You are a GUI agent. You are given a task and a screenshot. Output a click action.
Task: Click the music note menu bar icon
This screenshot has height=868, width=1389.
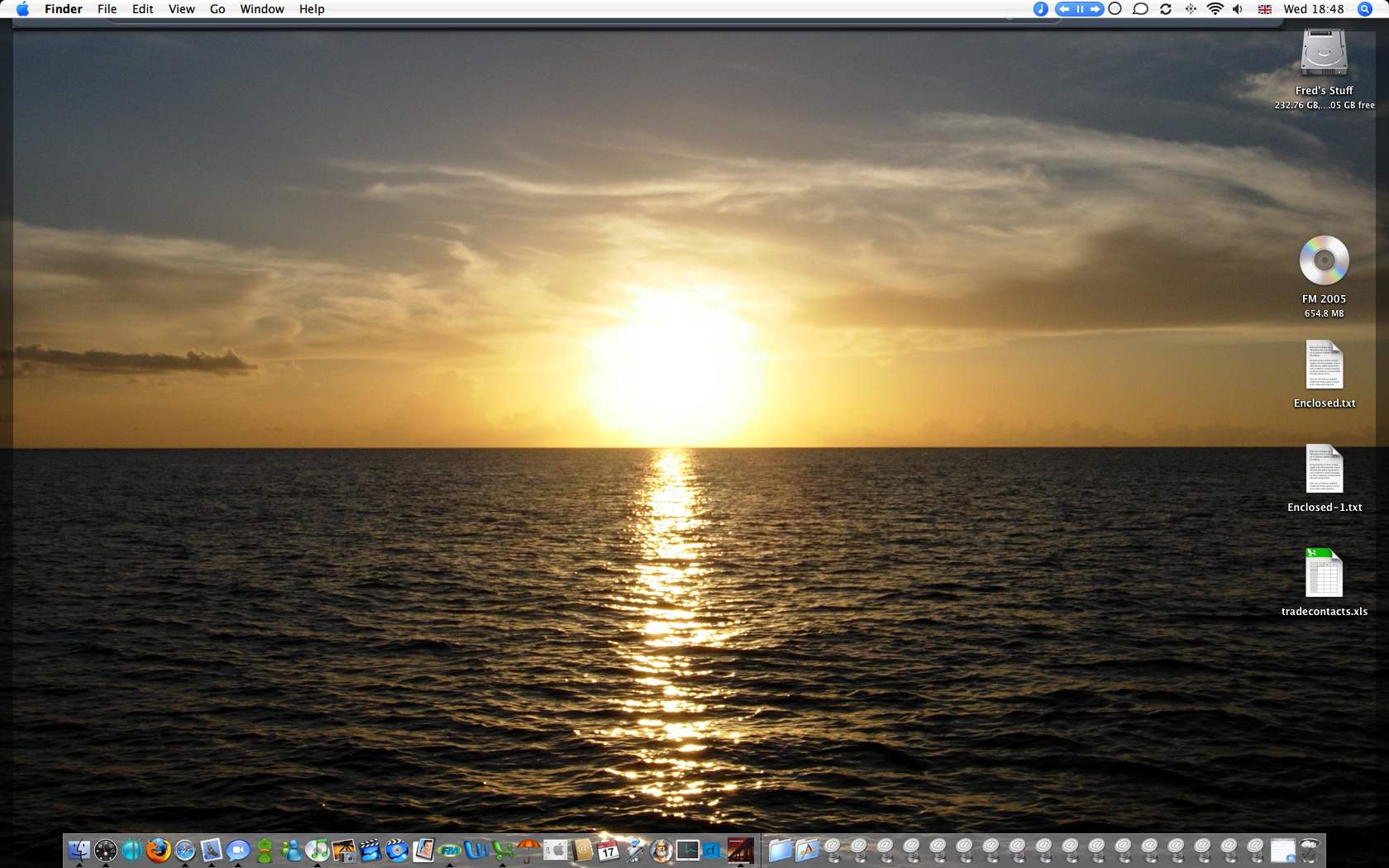coord(1041,9)
